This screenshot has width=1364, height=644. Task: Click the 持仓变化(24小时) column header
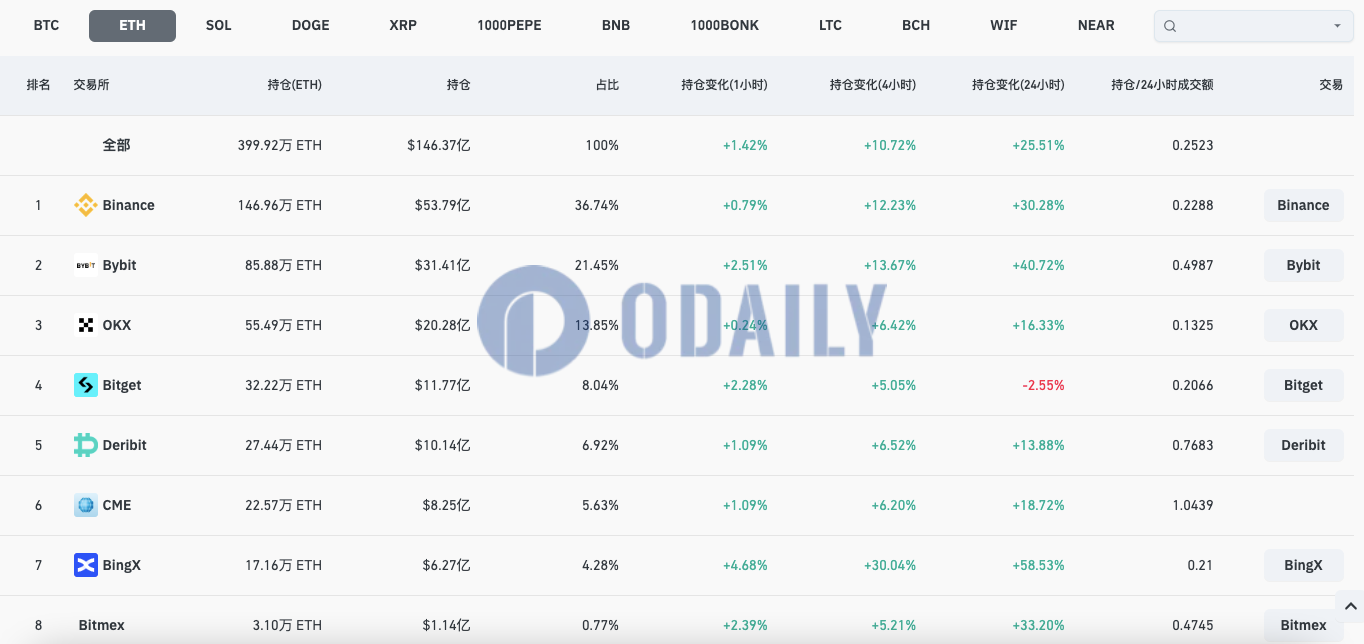(x=1018, y=85)
